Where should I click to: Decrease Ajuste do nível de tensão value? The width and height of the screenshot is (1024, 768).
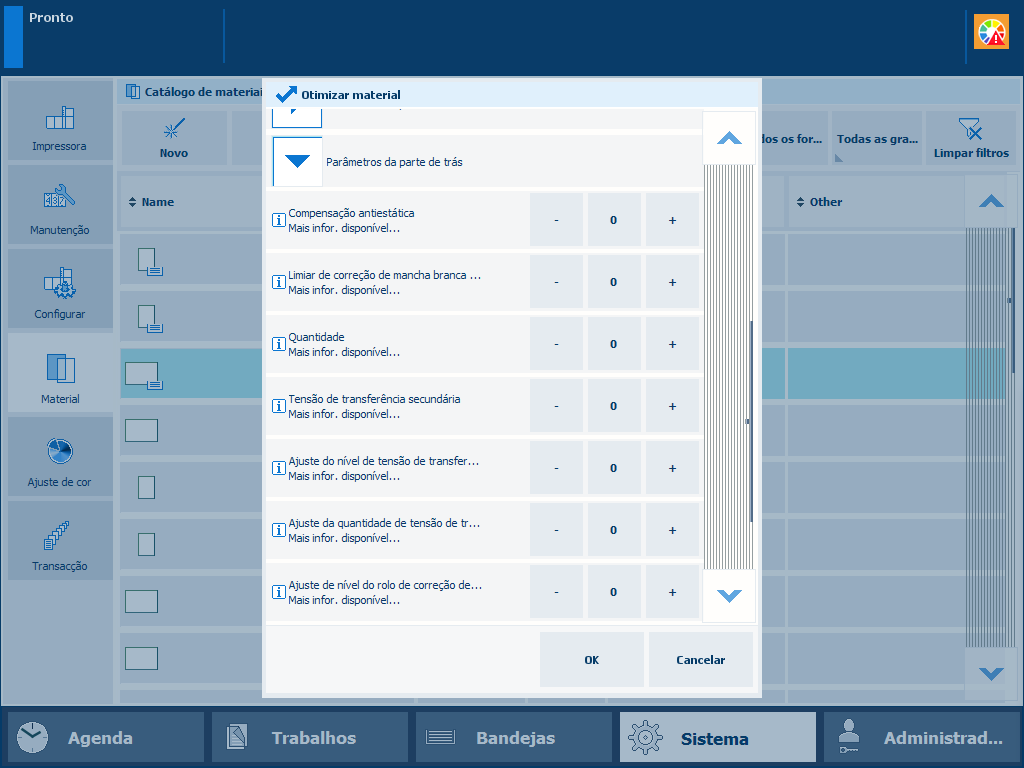556,468
